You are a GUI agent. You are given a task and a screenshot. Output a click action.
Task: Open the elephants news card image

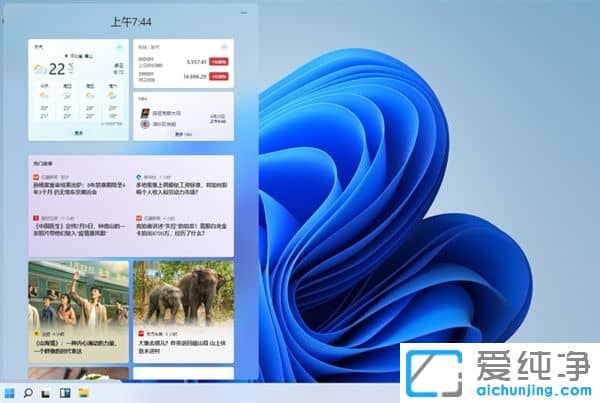[x=184, y=294]
